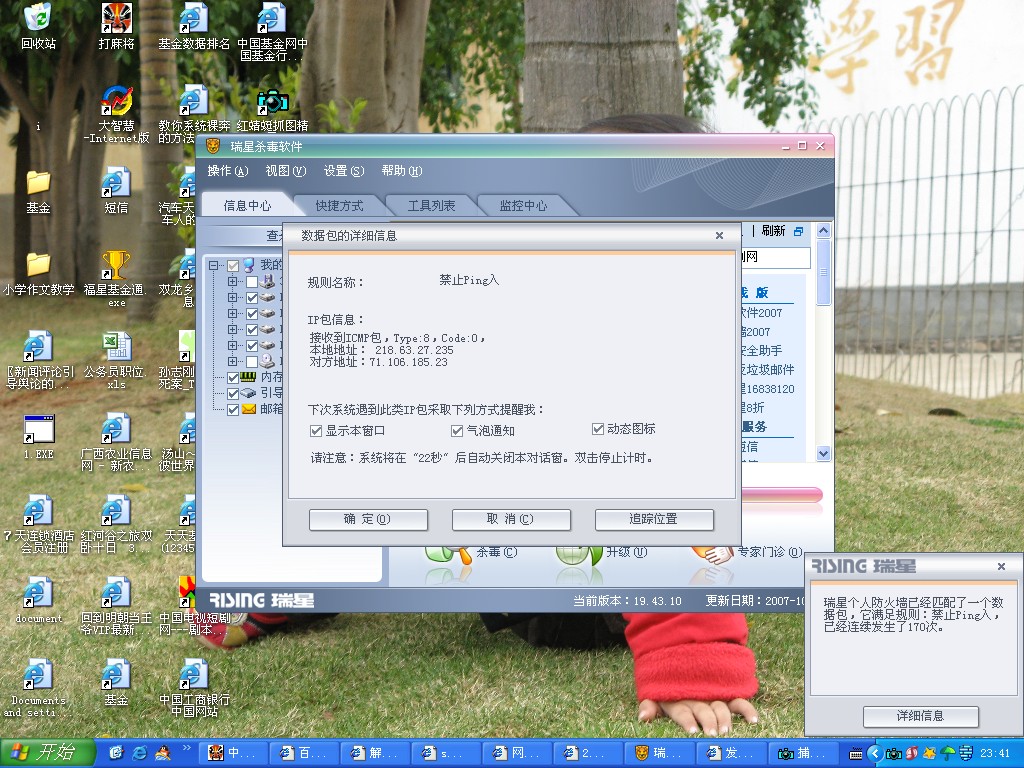Uncheck the 引导区 scan target checkbox
1024x768 pixels.
pos(232,393)
